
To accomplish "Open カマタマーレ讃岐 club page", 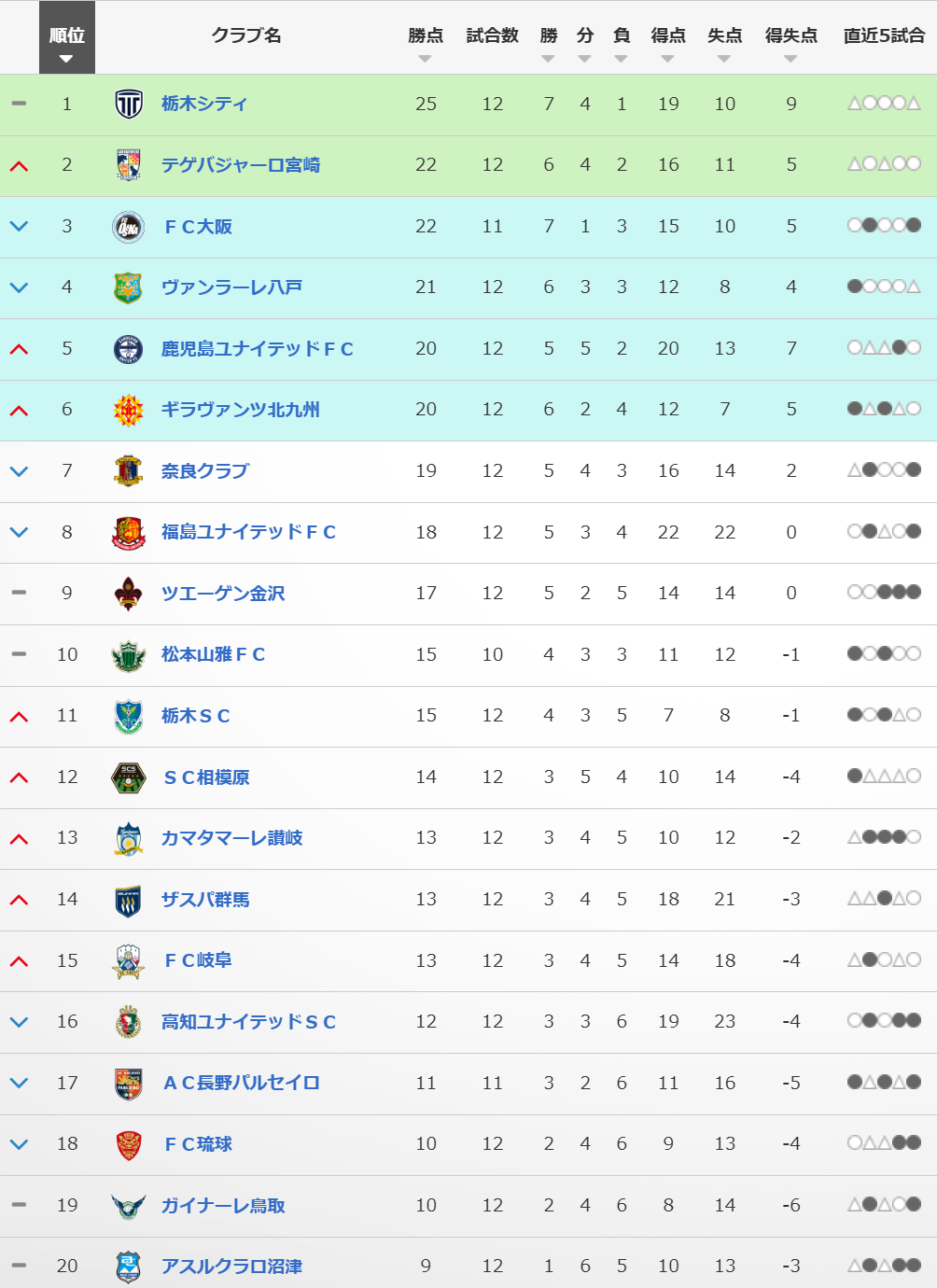I will point(231,838).
